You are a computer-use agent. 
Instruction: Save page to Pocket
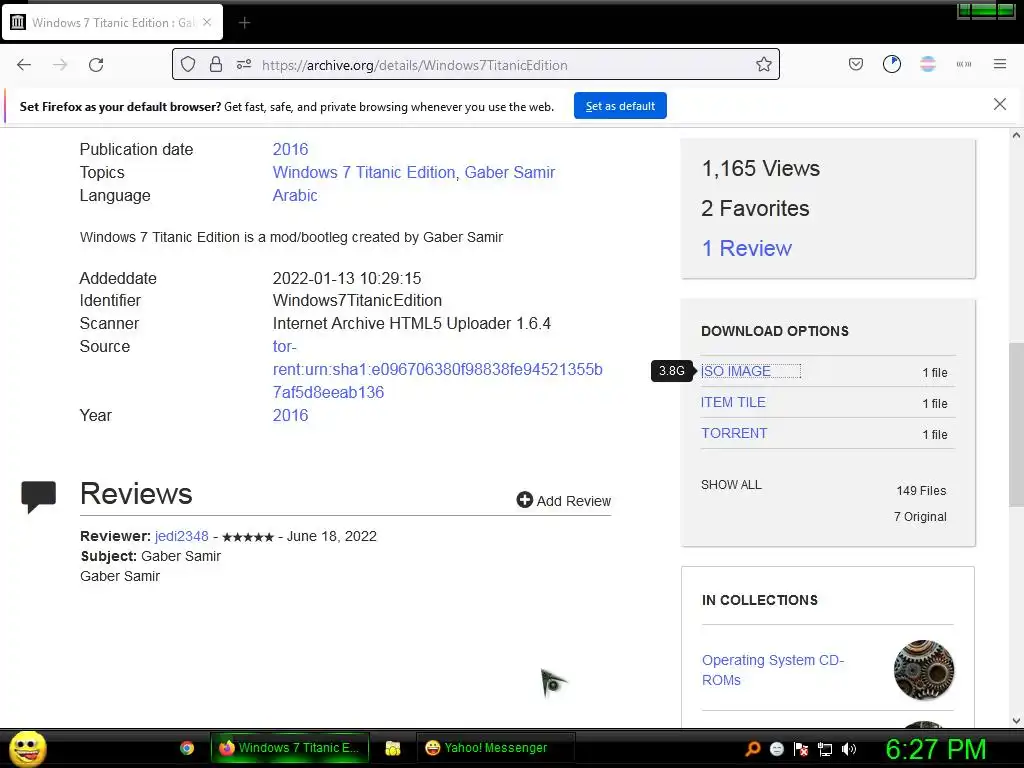tap(856, 64)
